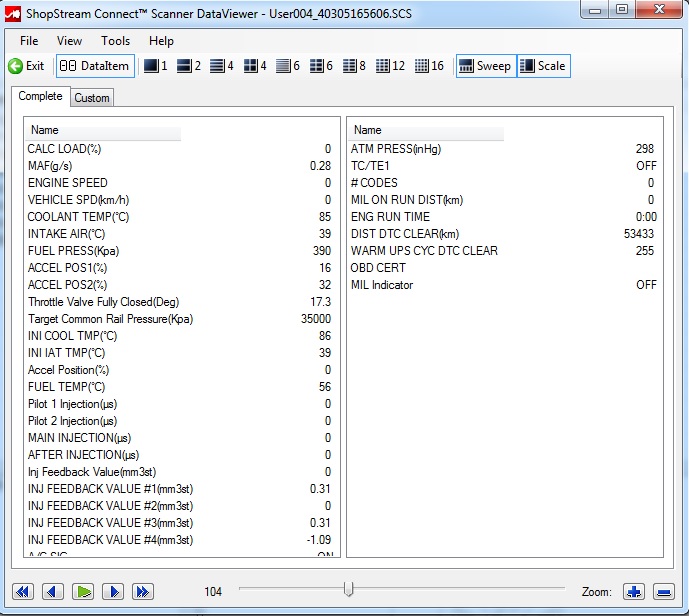The image size is (689, 616).
Task: Toggle the Sweep mode button
Action: pyautogui.click(x=486, y=66)
